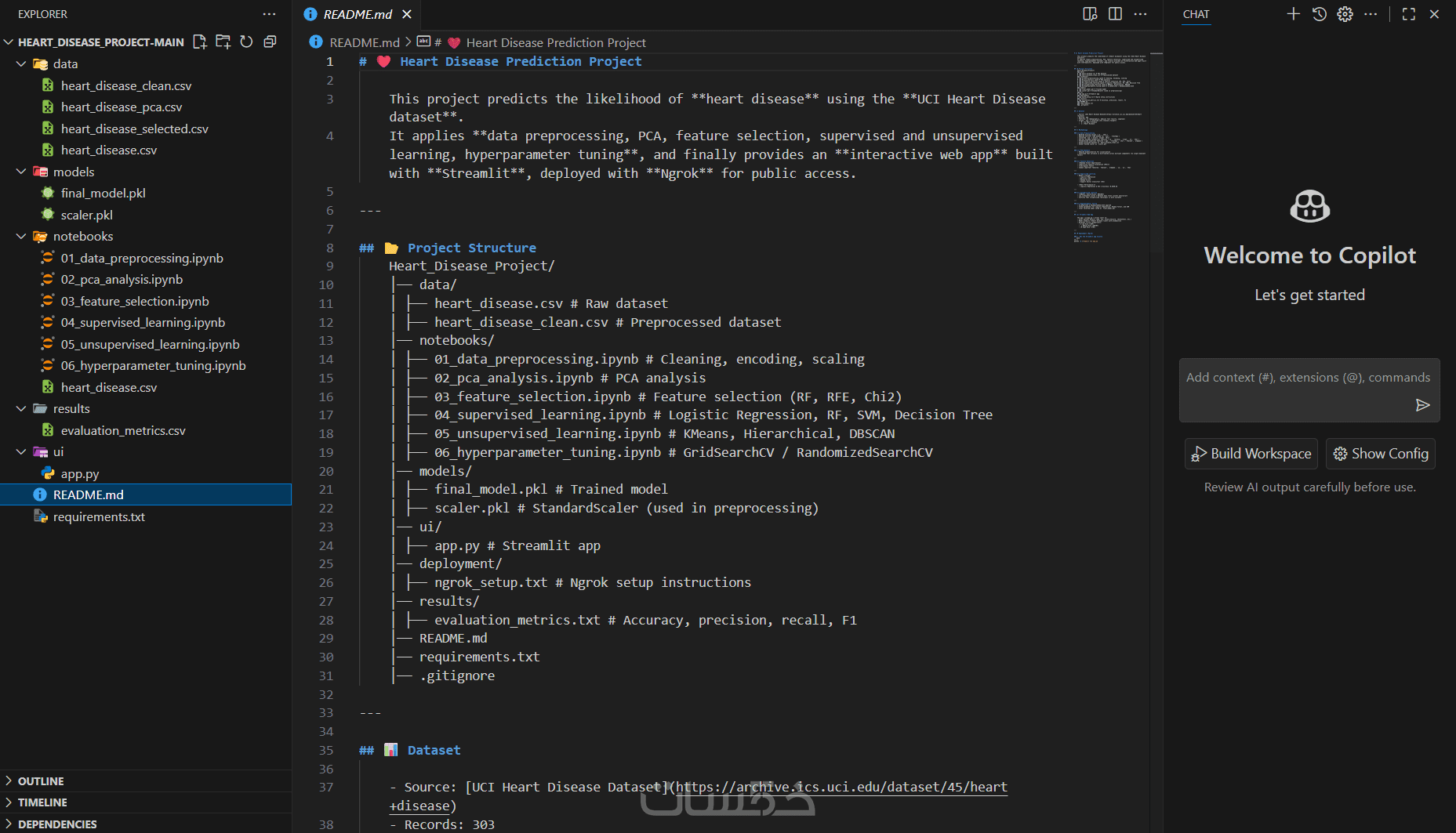Click the Jupyter icon of 06_hyperparameter_tuning.ipynb
The image size is (1456, 833).
coord(48,365)
